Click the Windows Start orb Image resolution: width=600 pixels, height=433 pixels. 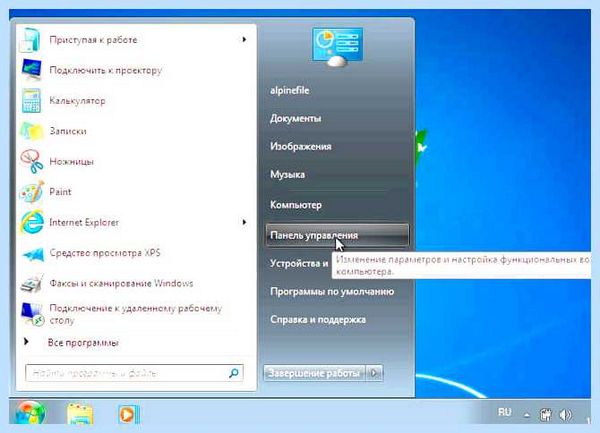30,413
